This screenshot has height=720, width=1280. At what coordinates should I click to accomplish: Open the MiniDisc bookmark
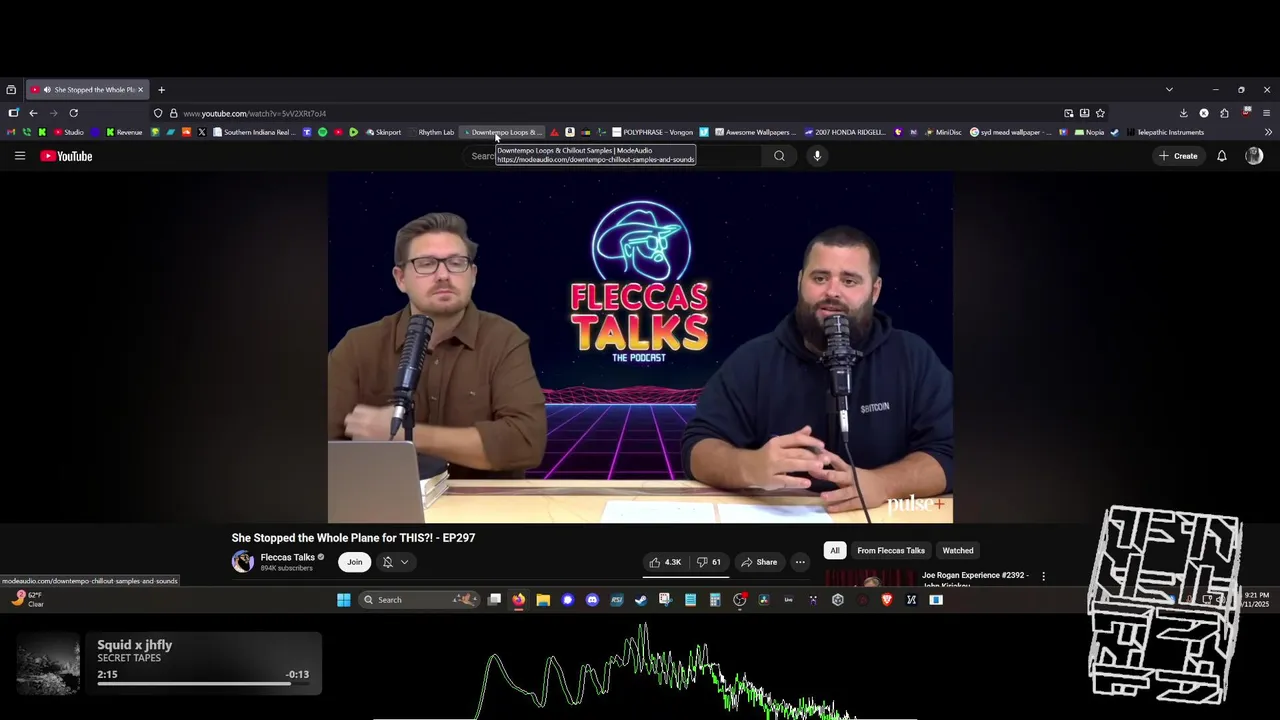pyautogui.click(x=941, y=132)
